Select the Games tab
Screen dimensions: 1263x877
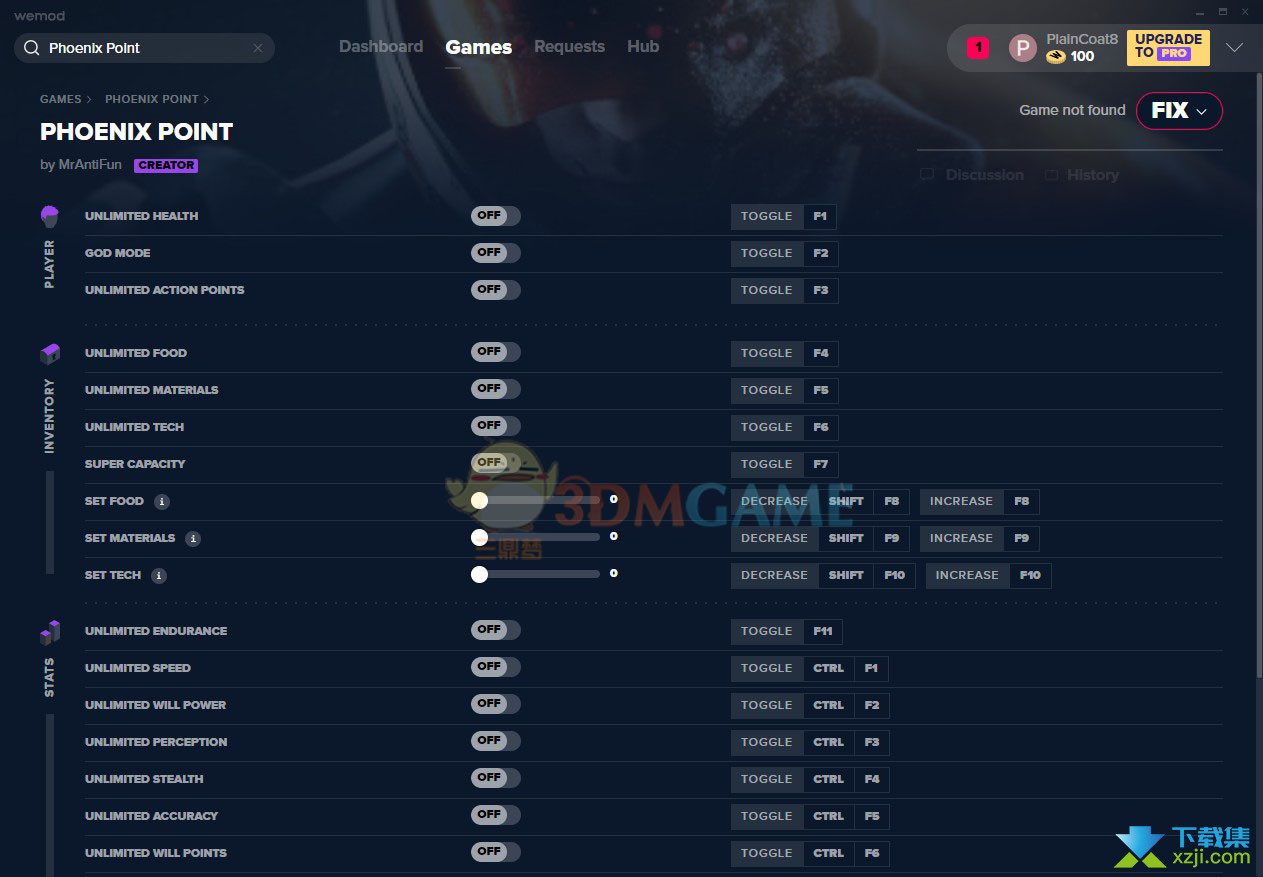(x=479, y=47)
